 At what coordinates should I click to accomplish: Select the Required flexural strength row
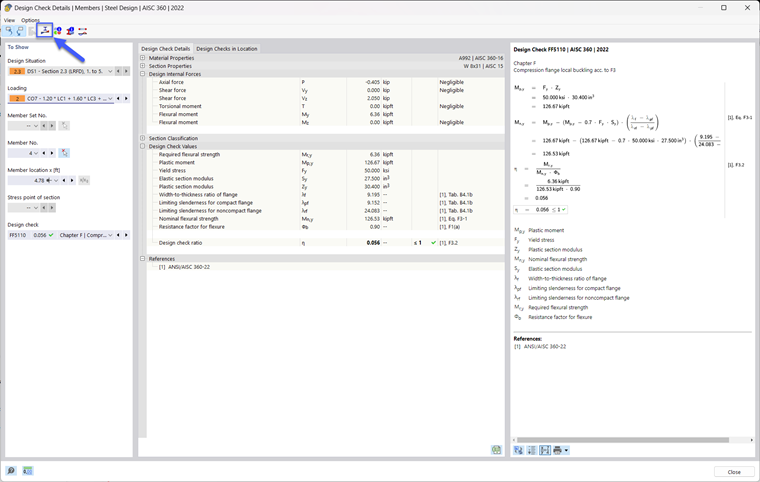point(326,154)
